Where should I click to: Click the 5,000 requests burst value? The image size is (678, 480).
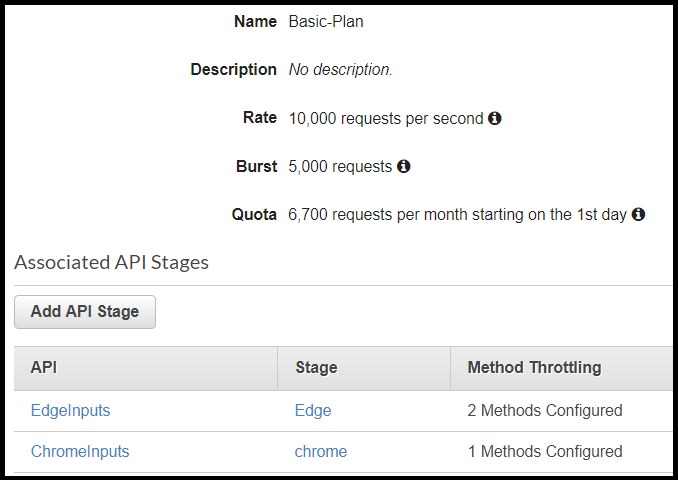[x=340, y=166]
